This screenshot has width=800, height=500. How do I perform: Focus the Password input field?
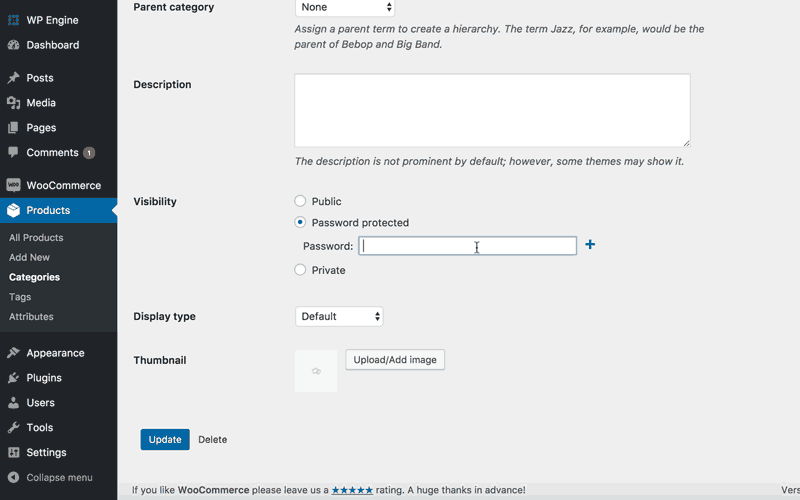[467, 246]
